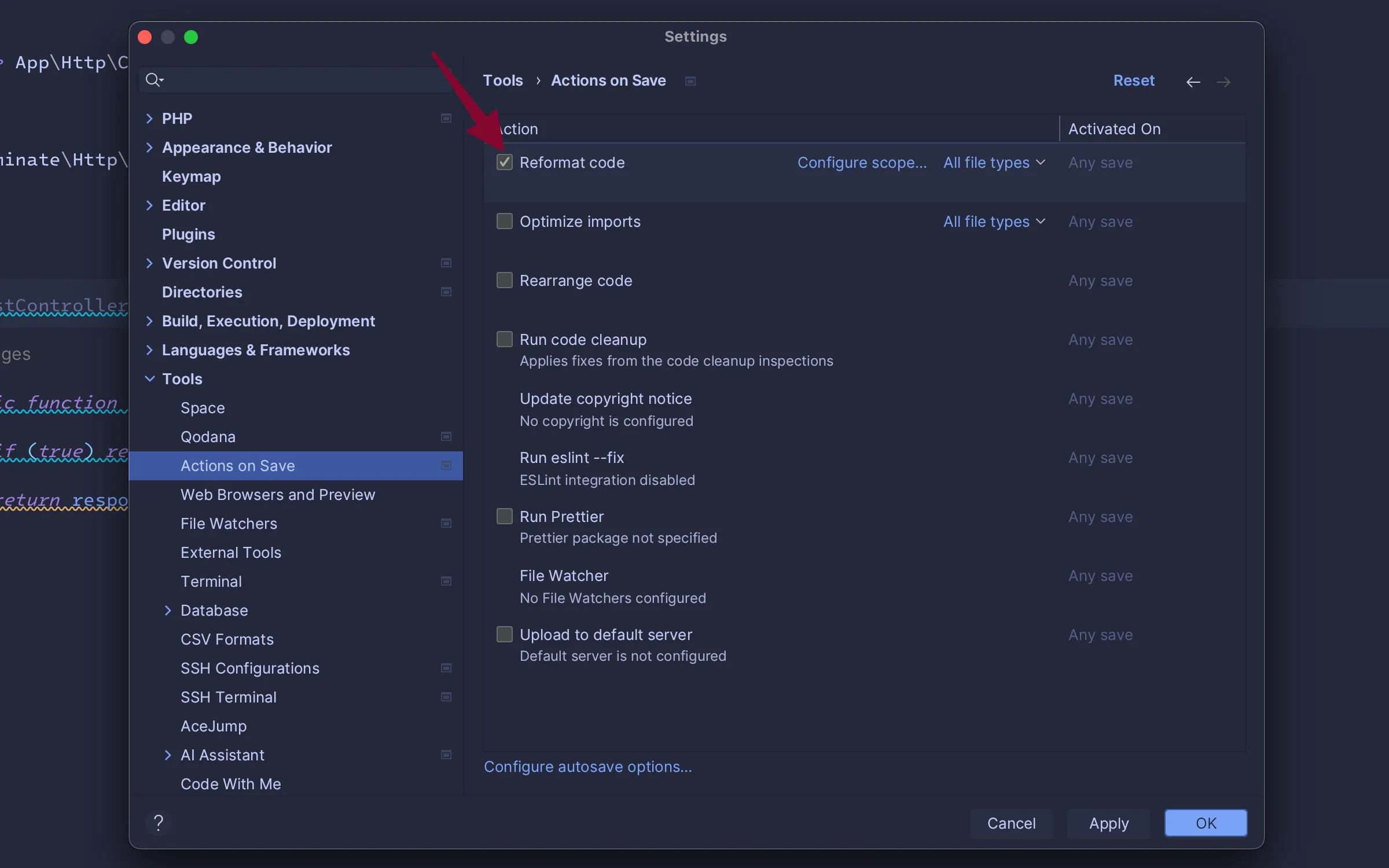Image resolution: width=1389 pixels, height=868 pixels.
Task: Click the project icon on Terminal row
Action: pyautogui.click(x=446, y=582)
